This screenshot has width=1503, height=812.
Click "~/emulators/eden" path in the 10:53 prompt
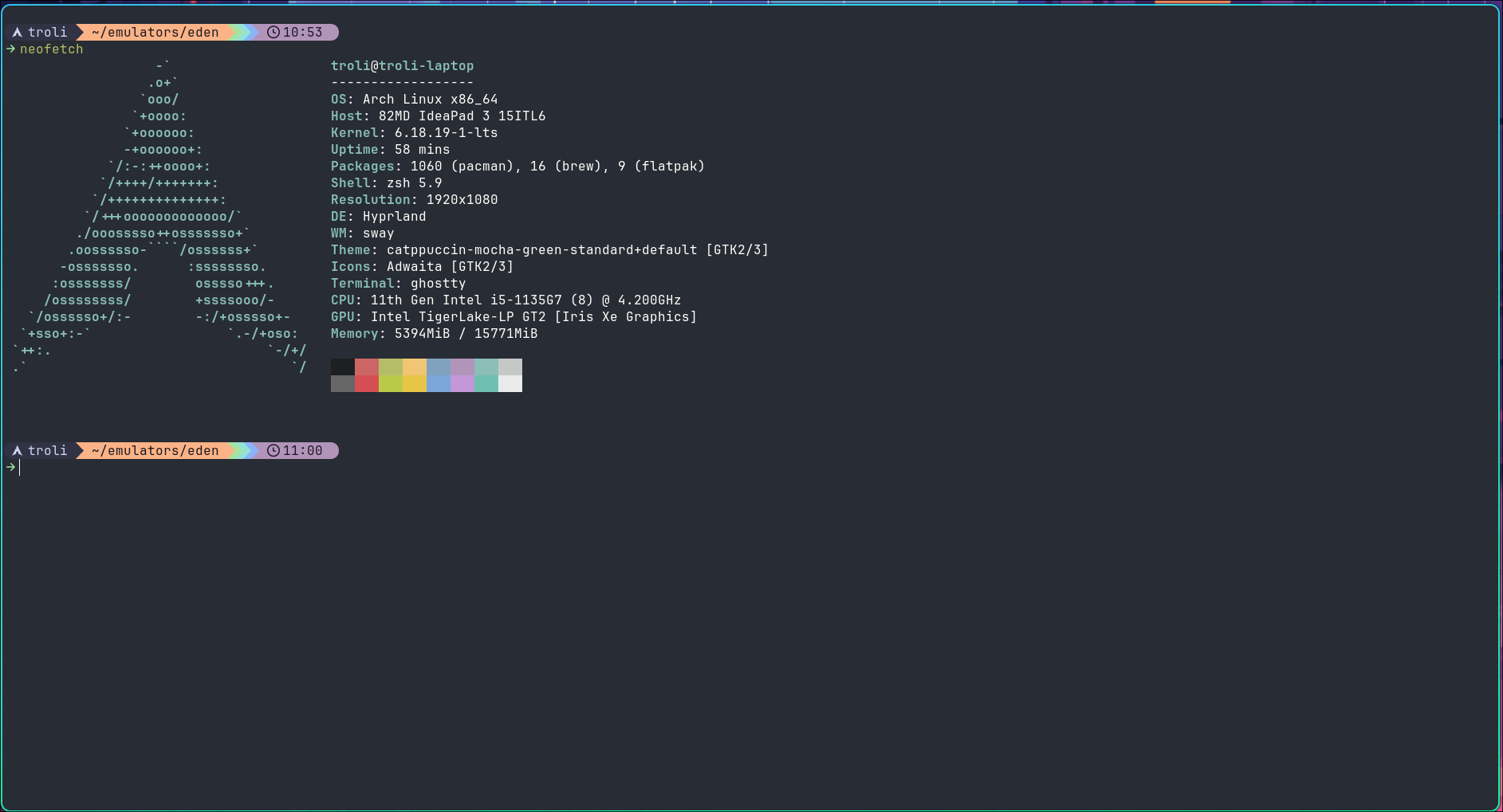click(x=155, y=33)
